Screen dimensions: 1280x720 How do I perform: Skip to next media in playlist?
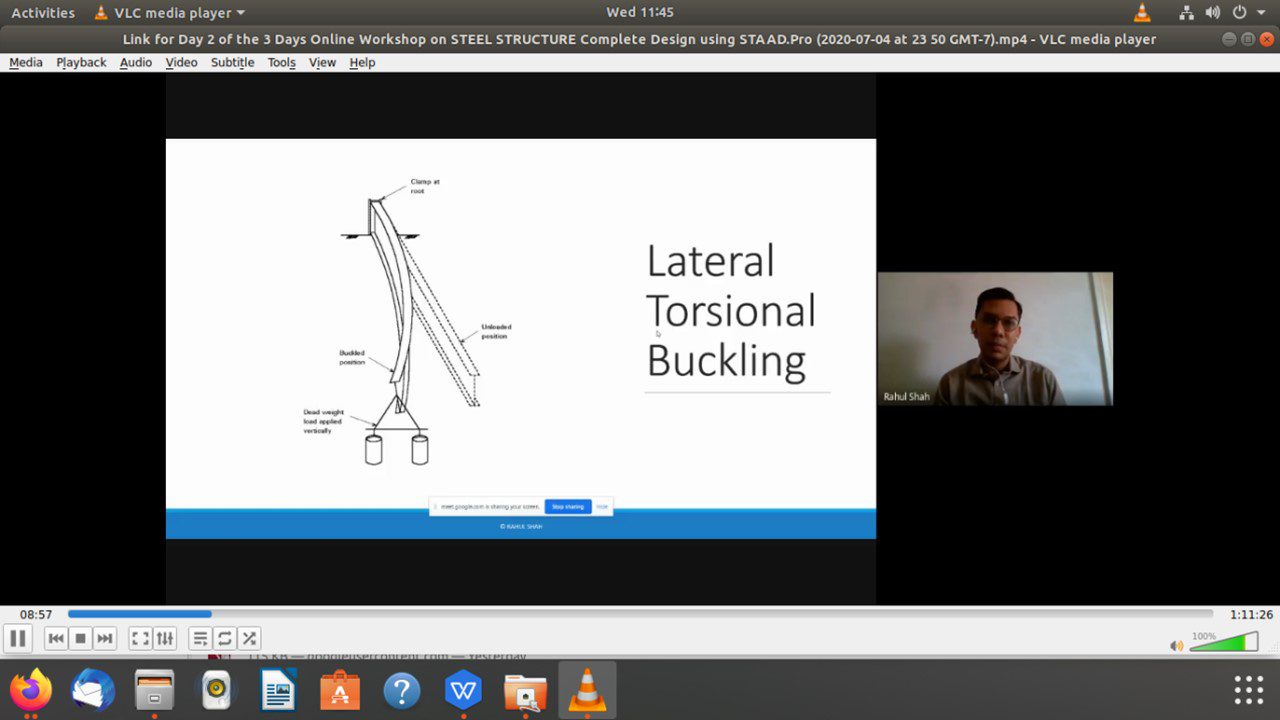tap(105, 638)
